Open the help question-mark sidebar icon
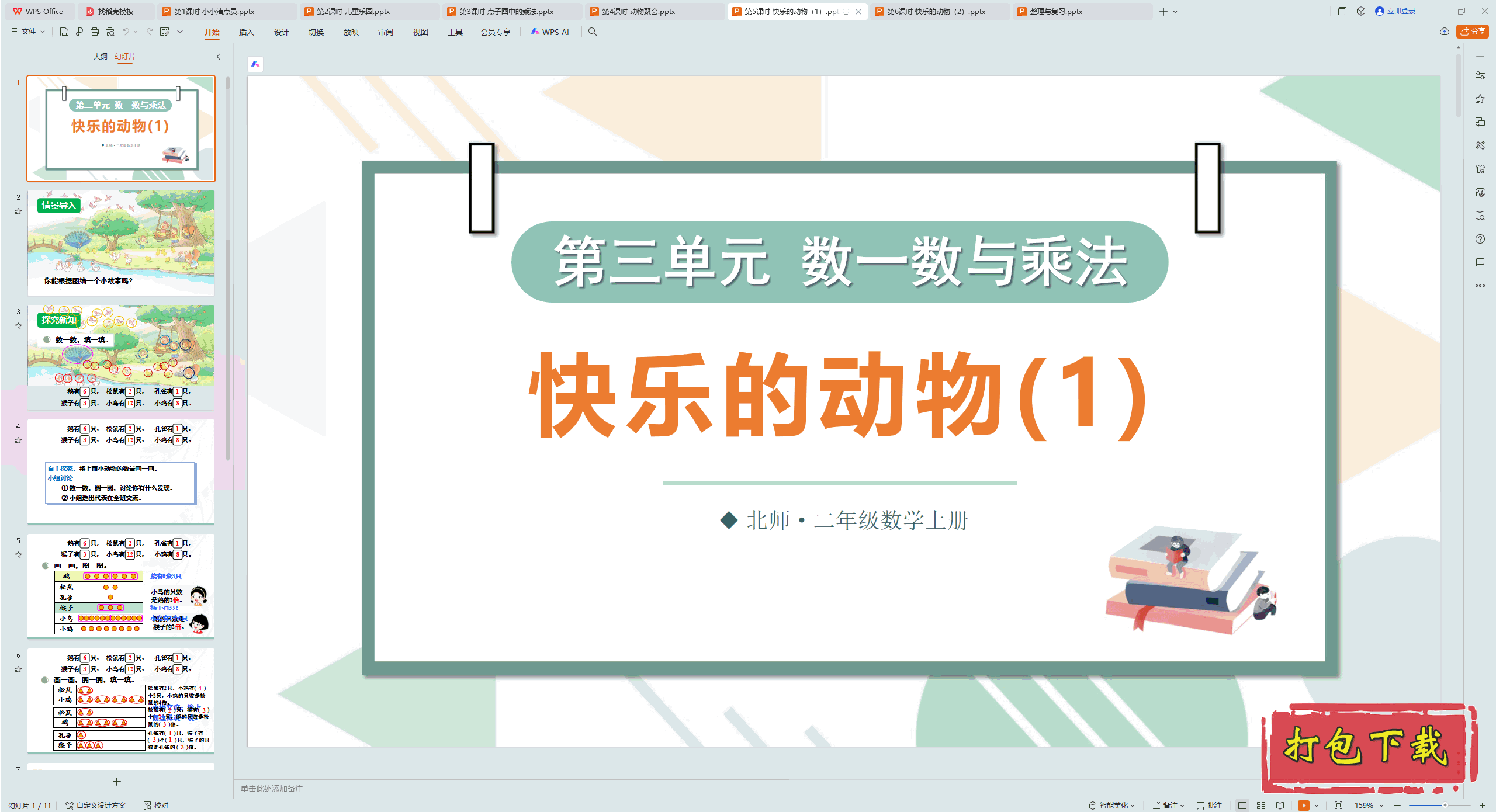 pos(1480,239)
